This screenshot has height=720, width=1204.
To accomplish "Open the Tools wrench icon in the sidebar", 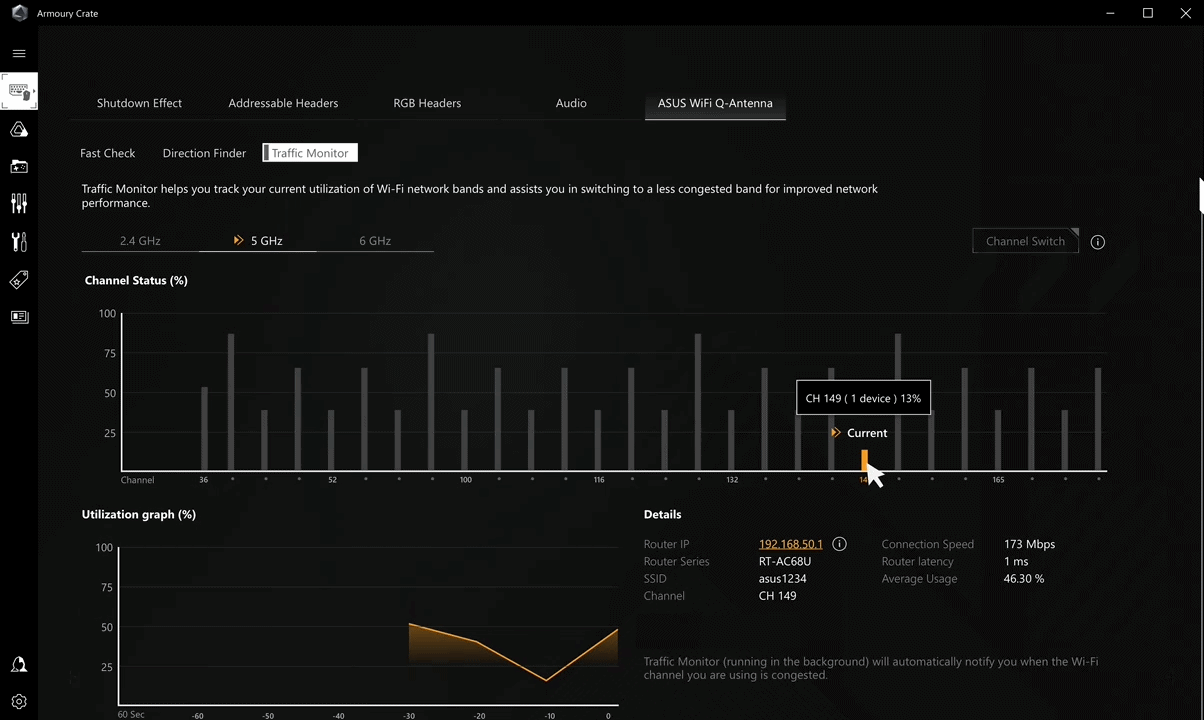I will (19, 241).
